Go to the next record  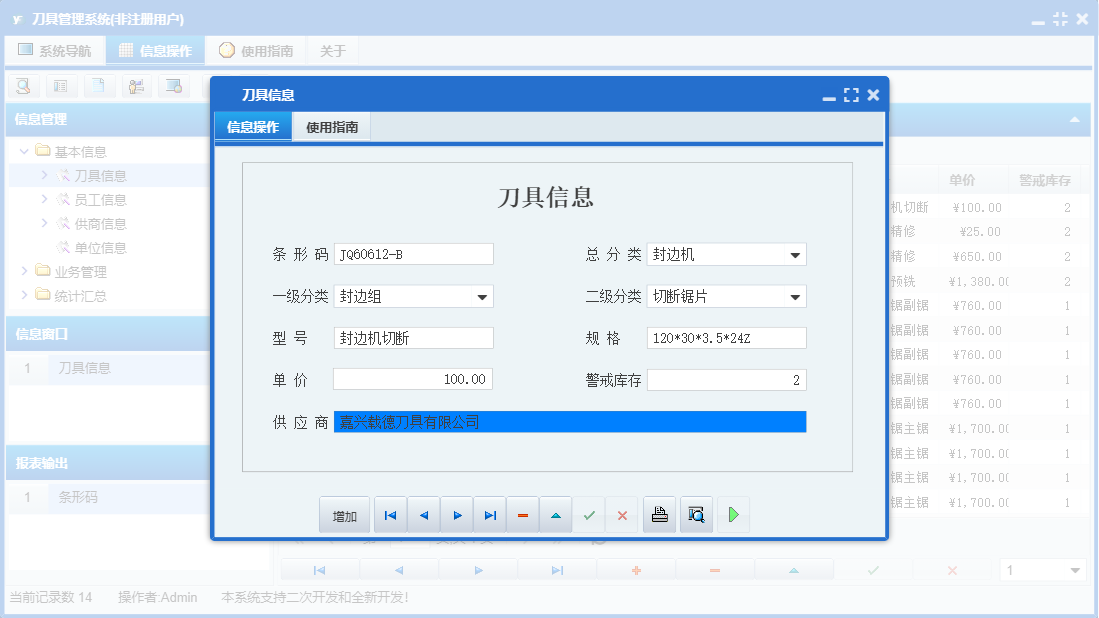coord(456,514)
